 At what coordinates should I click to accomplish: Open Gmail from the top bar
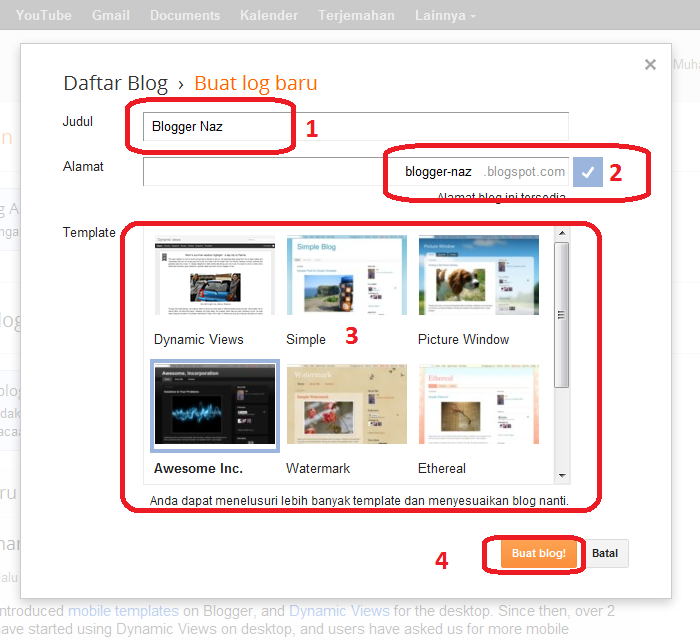tap(111, 15)
